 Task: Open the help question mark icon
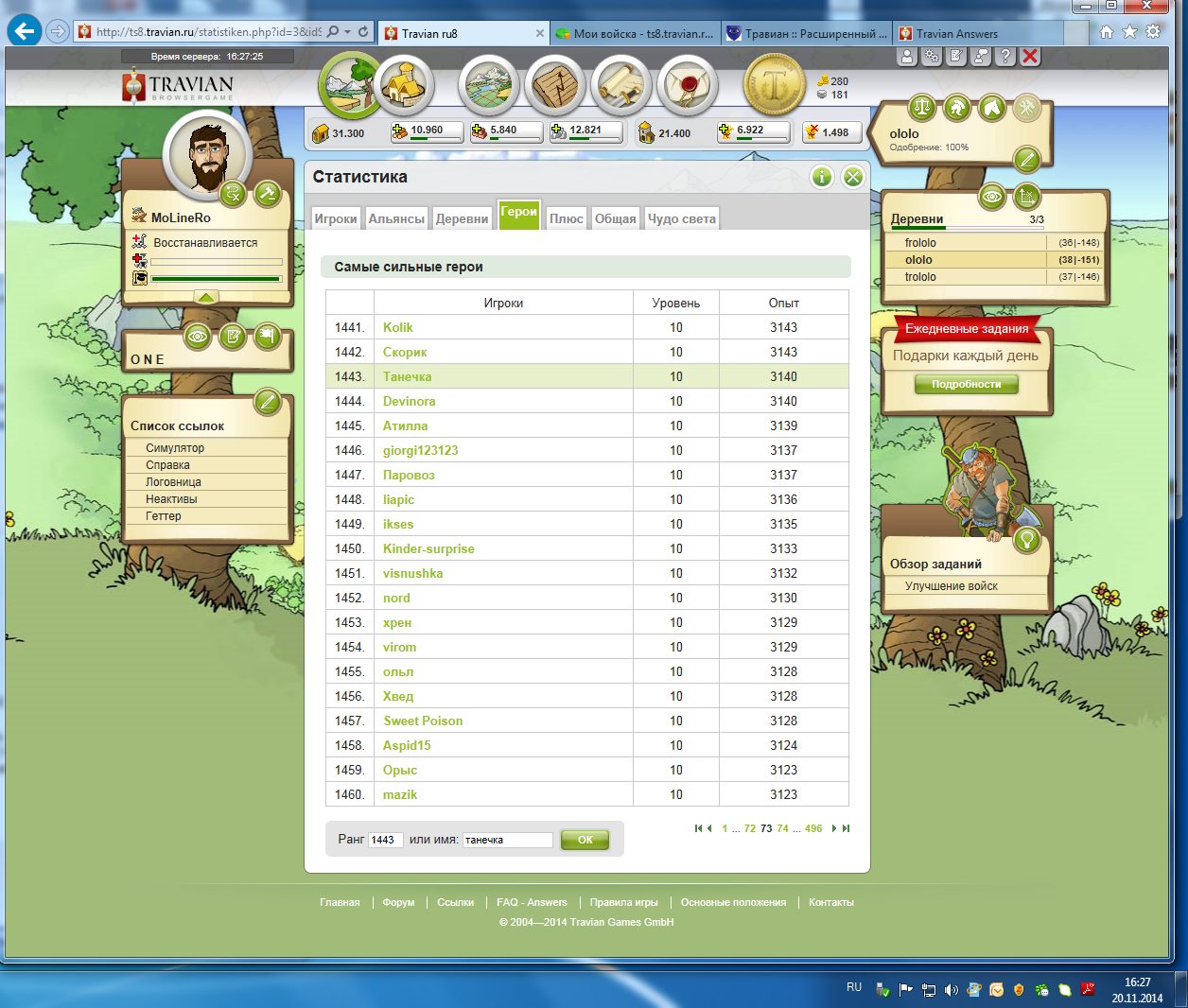click(x=1005, y=57)
